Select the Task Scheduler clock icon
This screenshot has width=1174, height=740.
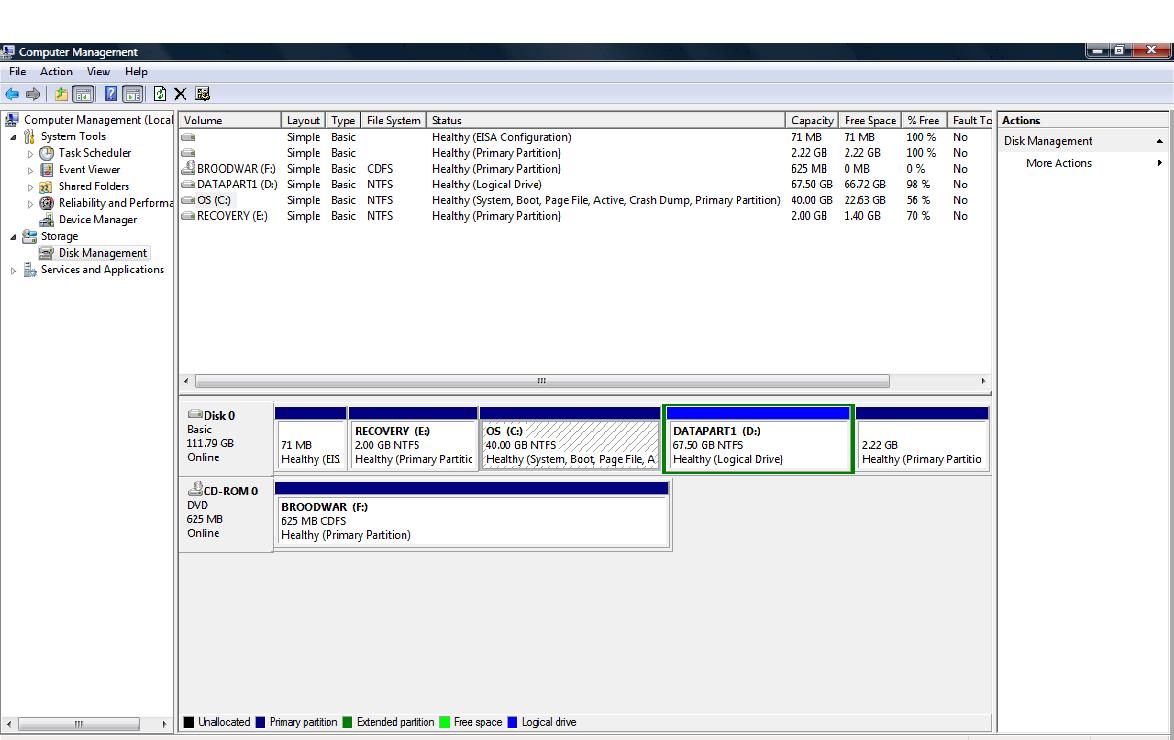(46, 153)
